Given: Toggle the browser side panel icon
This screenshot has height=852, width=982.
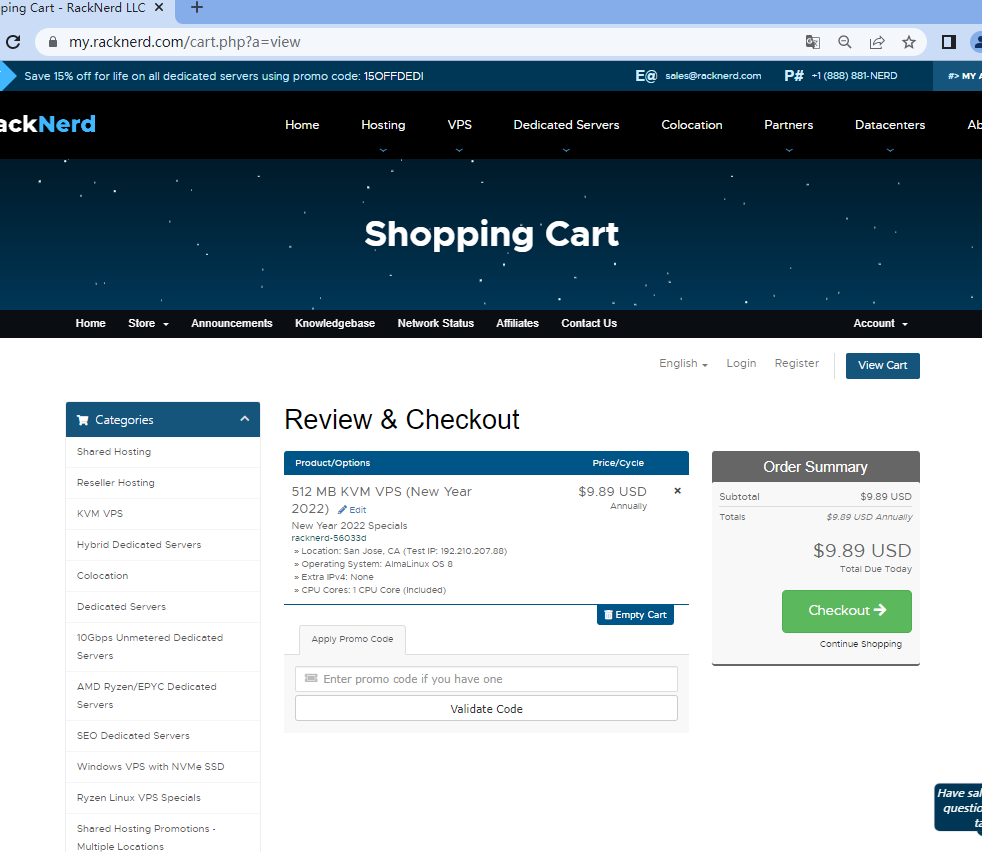Looking at the screenshot, I should pyautogui.click(x=949, y=42).
